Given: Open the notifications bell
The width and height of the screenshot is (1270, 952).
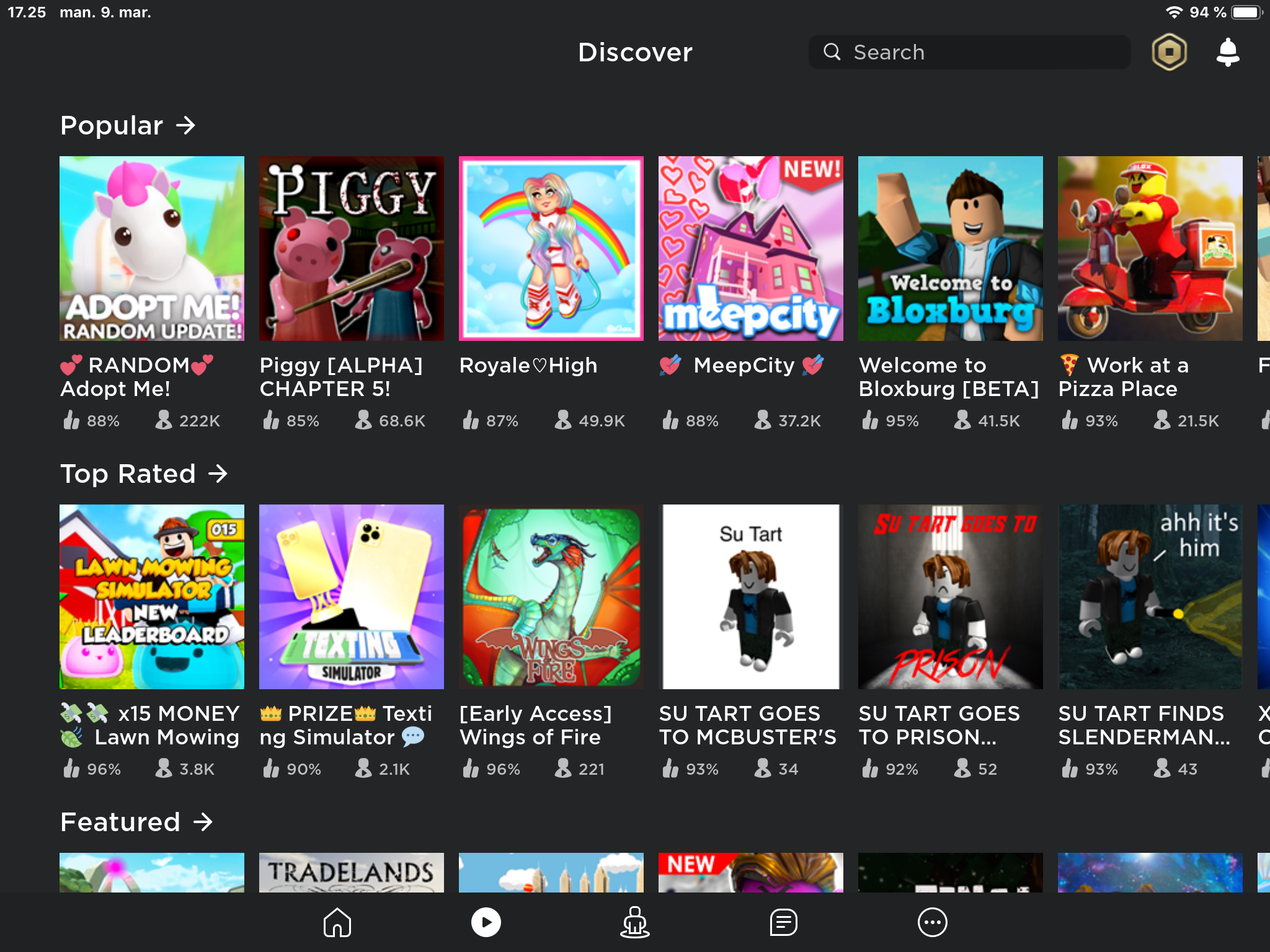Looking at the screenshot, I should [1228, 52].
